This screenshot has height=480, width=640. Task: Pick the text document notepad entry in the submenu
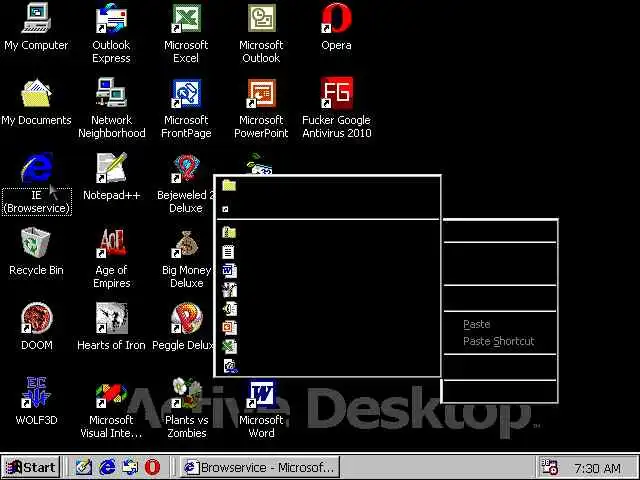pos(327,252)
